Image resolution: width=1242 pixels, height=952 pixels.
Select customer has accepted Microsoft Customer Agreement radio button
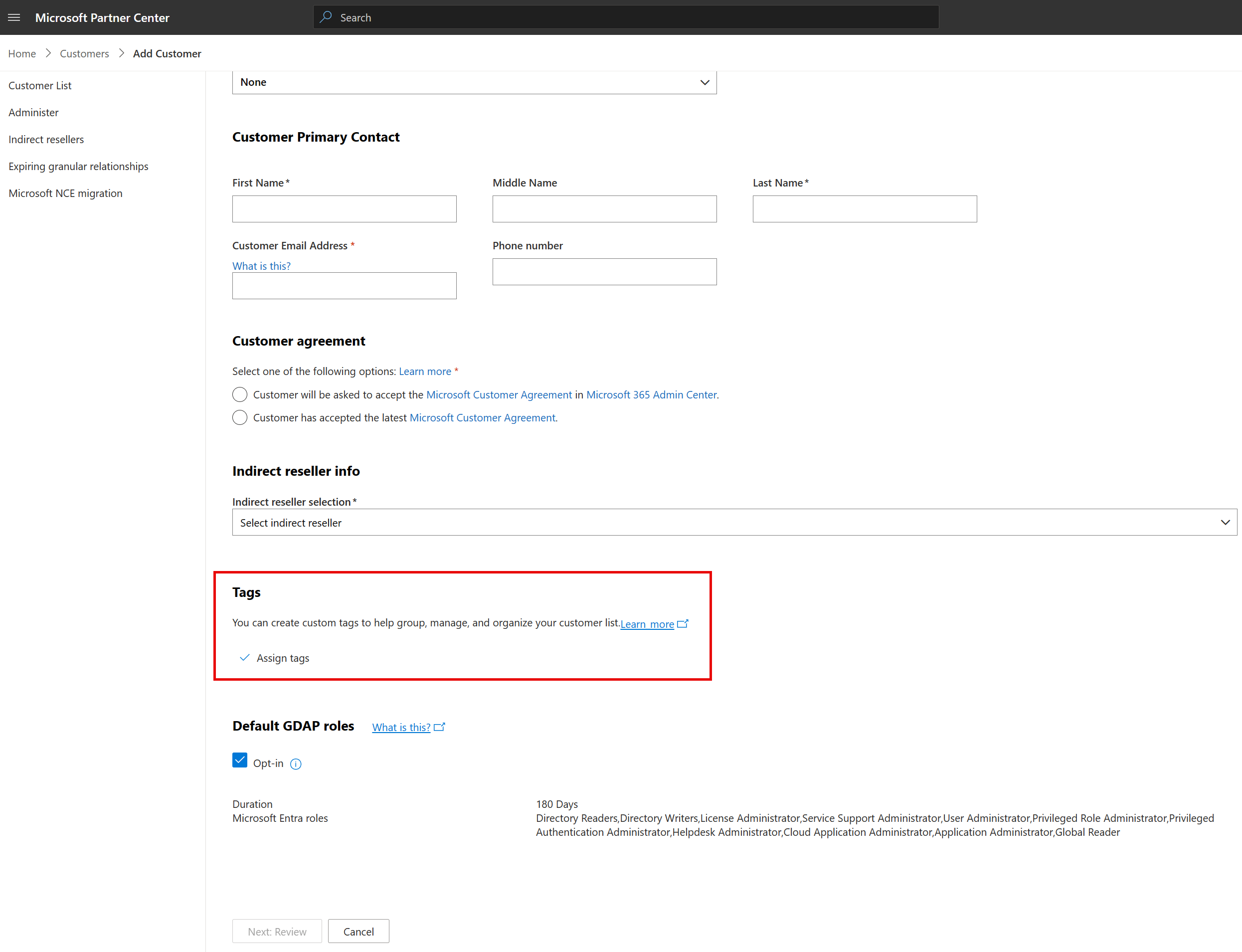tap(239, 418)
